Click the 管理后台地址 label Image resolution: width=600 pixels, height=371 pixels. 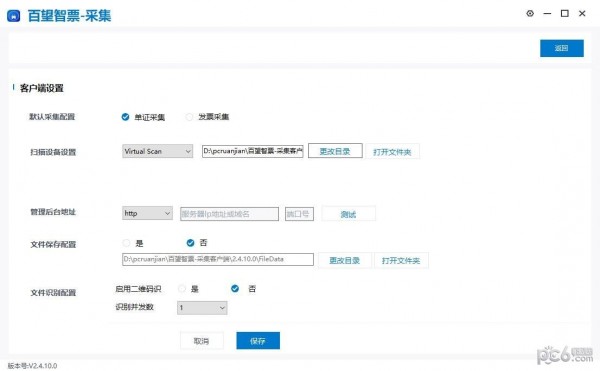pos(53,212)
